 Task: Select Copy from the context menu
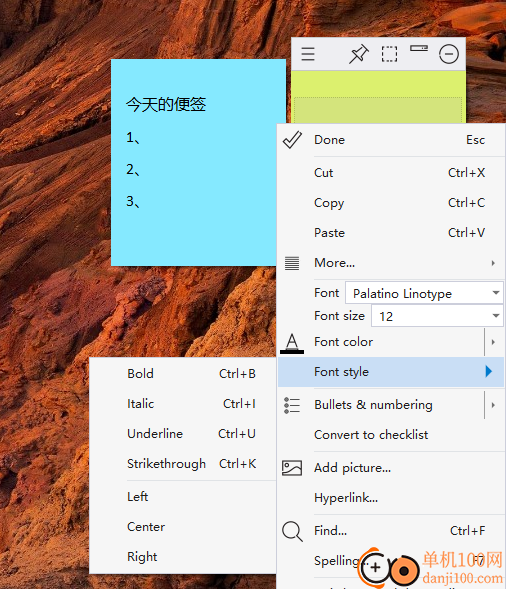[x=391, y=203]
